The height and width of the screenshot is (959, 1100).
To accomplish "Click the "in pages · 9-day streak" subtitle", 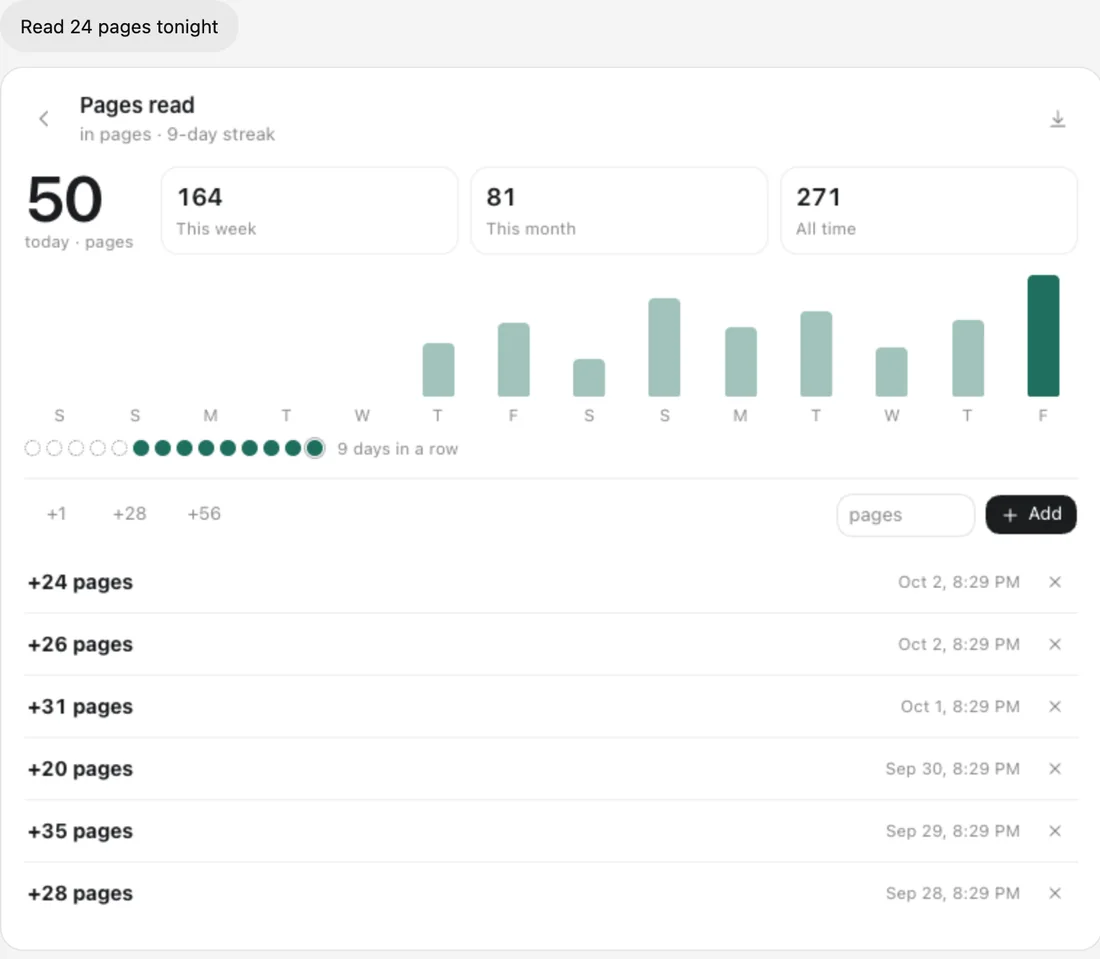I will tap(177, 134).
